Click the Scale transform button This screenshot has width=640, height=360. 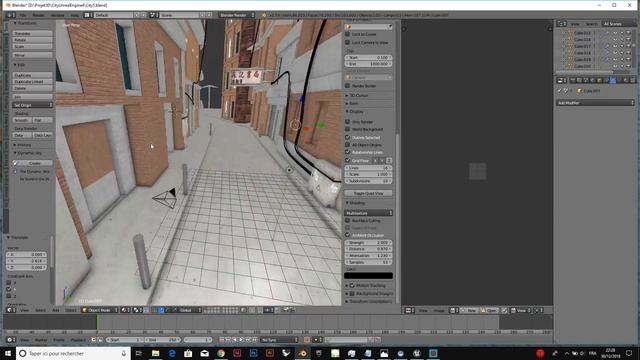pyautogui.click(x=32, y=47)
